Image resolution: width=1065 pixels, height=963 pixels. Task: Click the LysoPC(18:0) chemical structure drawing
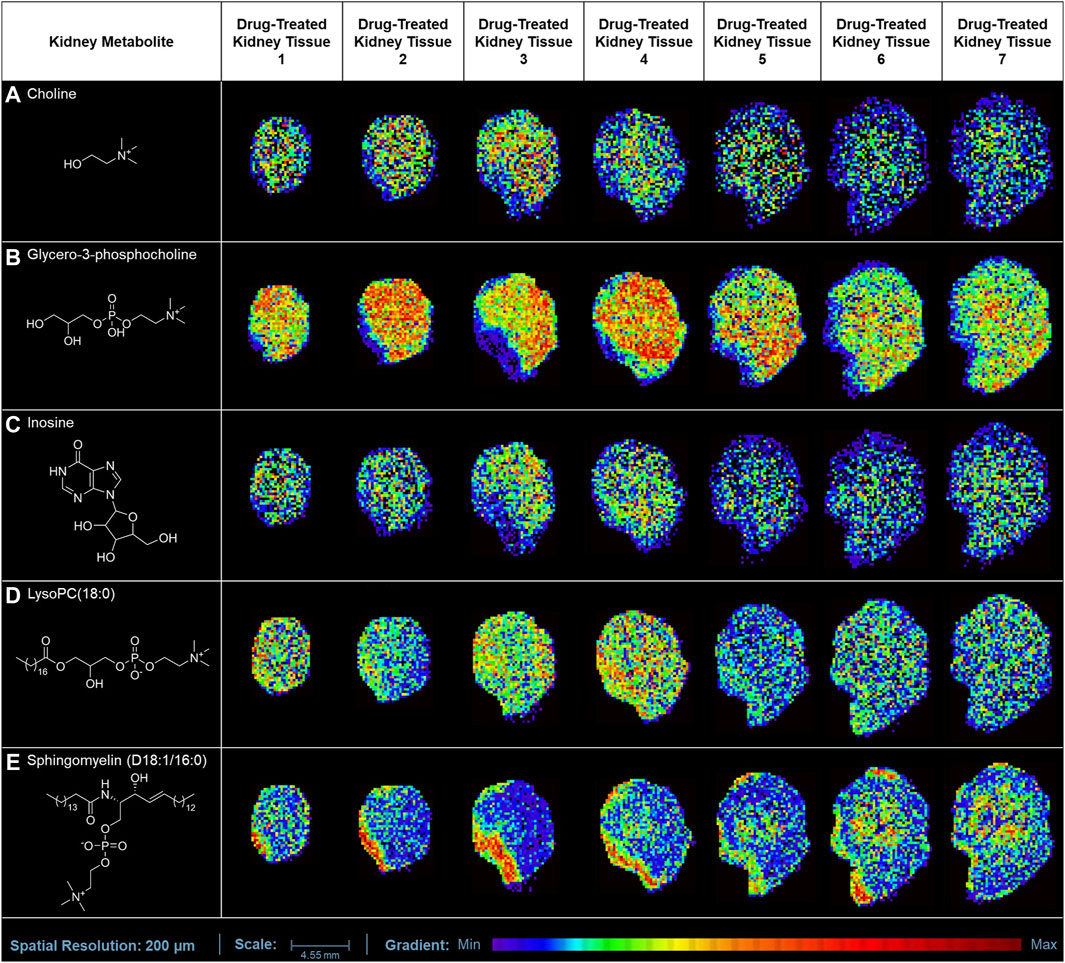(114, 661)
